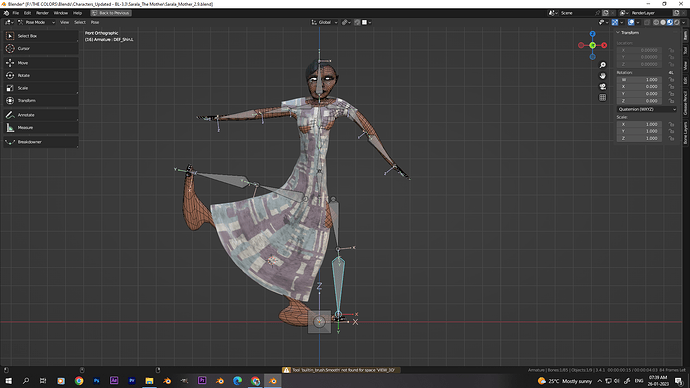Open the Pose menu in viewport header

pos(95,22)
